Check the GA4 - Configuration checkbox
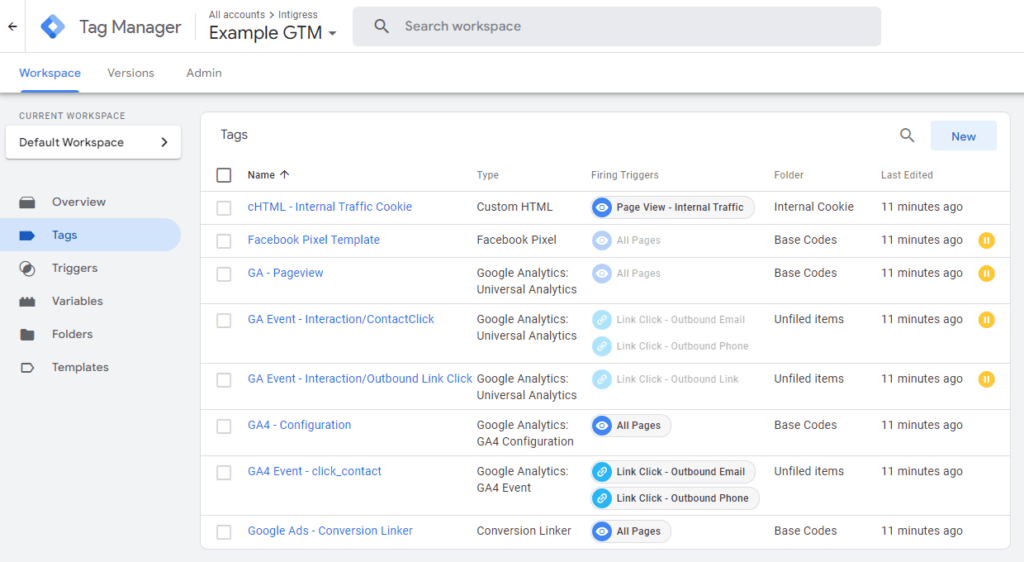This screenshot has width=1024, height=562. [224, 426]
